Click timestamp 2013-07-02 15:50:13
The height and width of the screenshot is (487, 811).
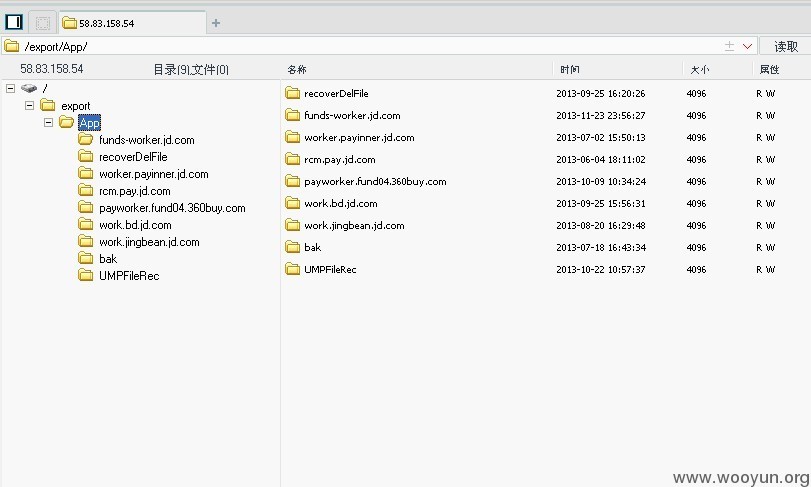(600, 138)
